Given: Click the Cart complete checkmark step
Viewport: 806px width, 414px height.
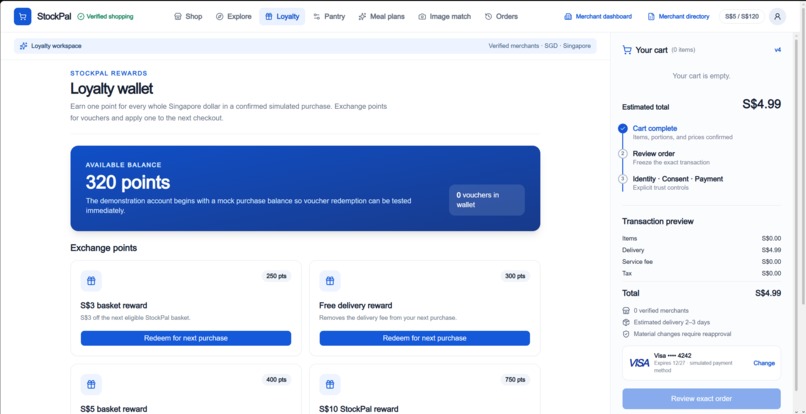Looking at the screenshot, I should [x=622, y=129].
